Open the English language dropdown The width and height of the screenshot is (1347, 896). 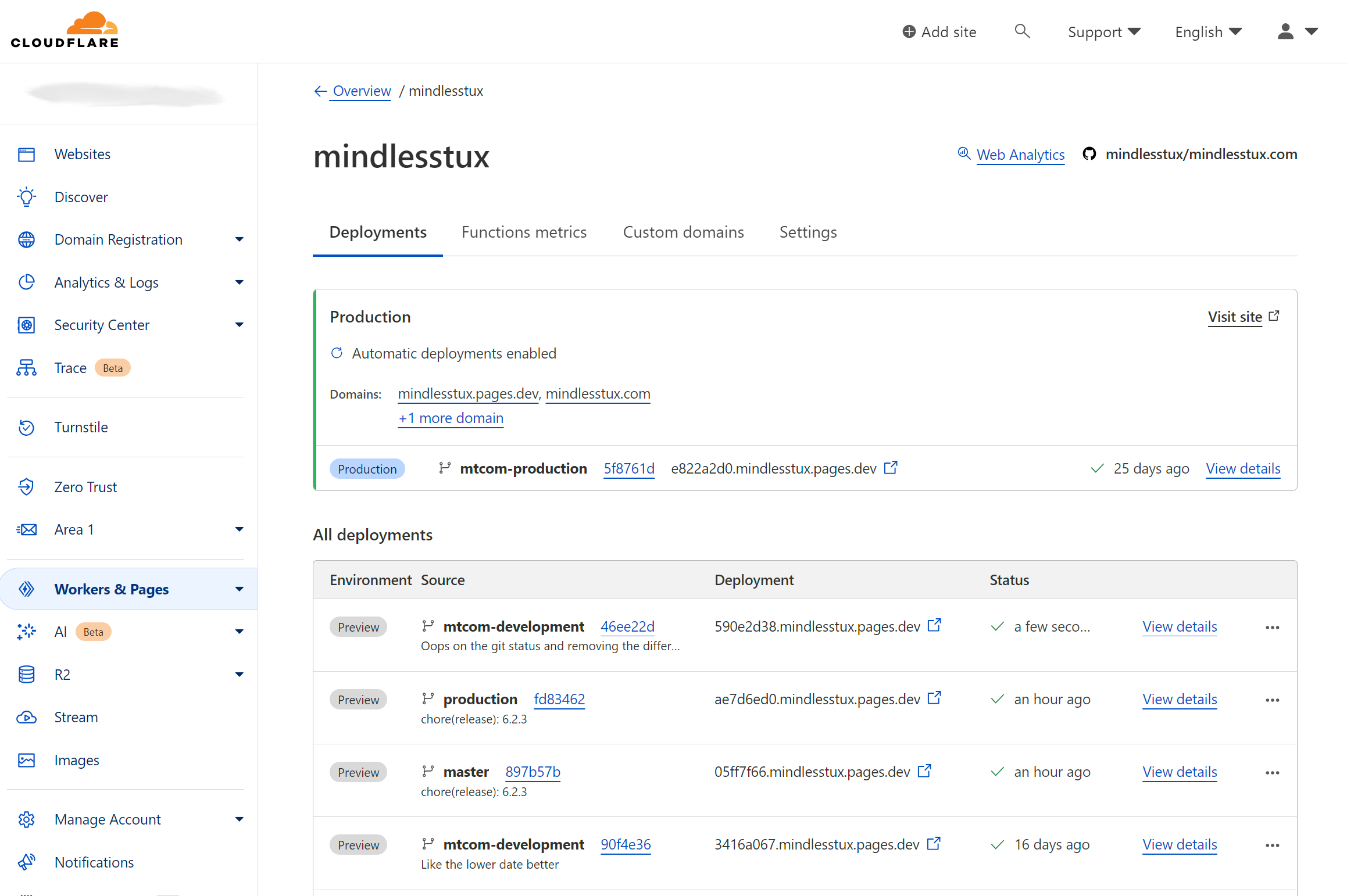coord(1207,31)
